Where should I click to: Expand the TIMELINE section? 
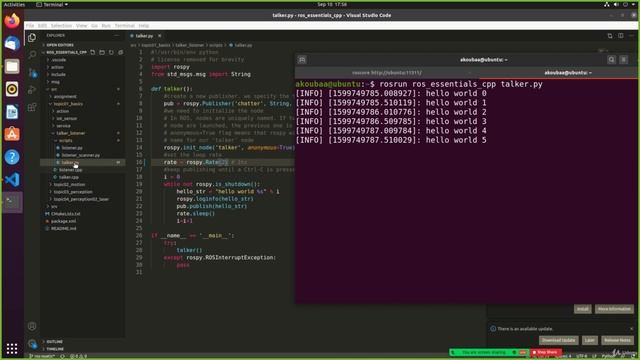[55, 349]
